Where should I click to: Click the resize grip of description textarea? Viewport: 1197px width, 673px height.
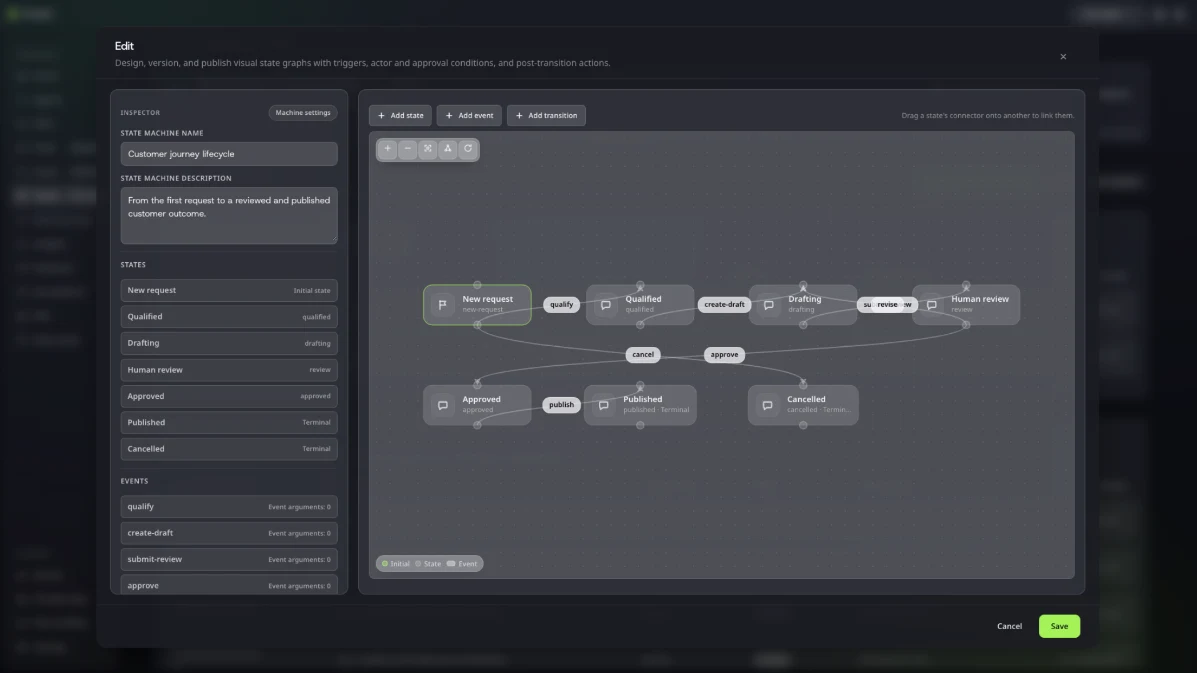[334, 240]
